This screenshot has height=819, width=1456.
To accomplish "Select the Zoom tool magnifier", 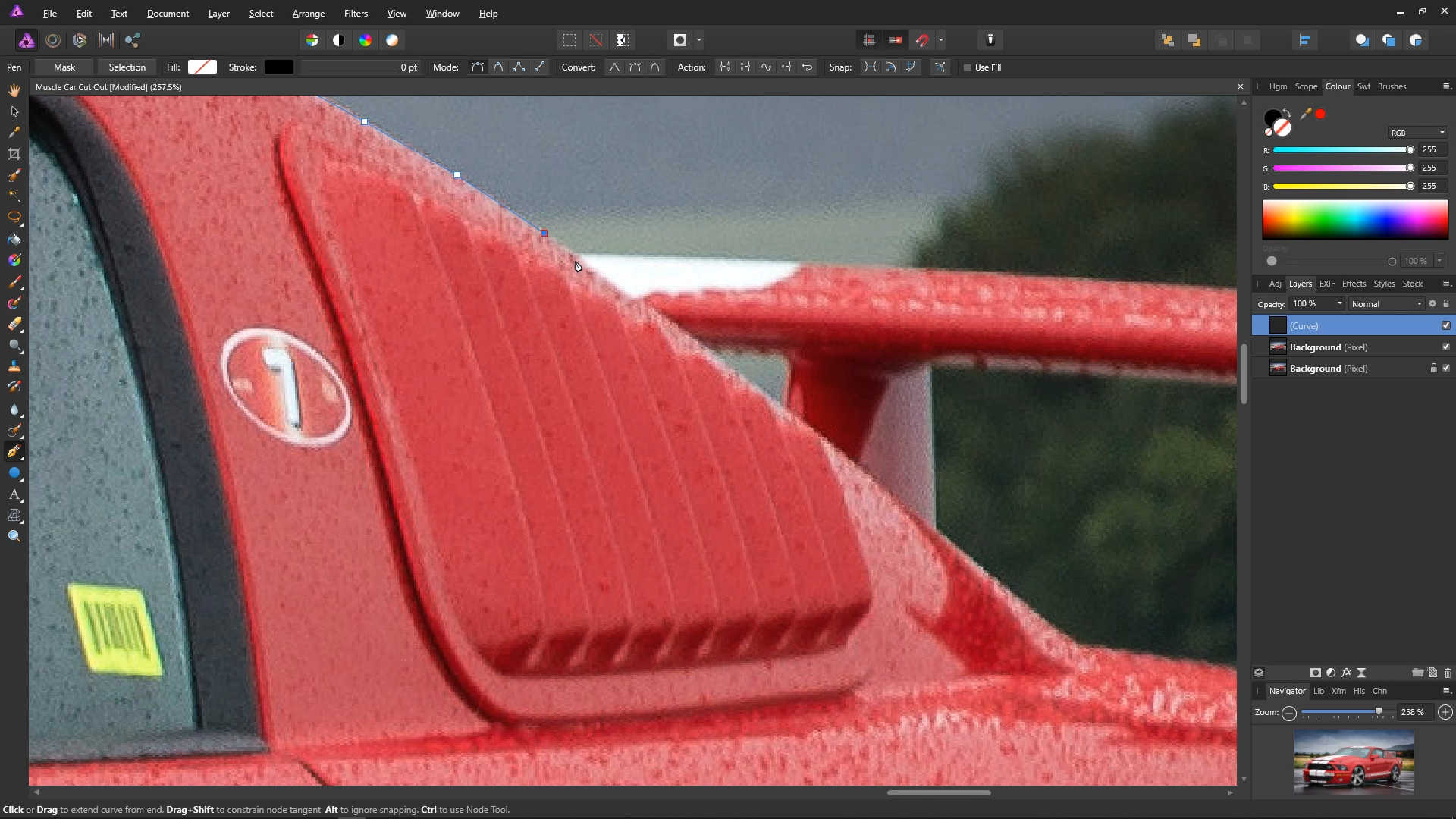I will click(14, 536).
